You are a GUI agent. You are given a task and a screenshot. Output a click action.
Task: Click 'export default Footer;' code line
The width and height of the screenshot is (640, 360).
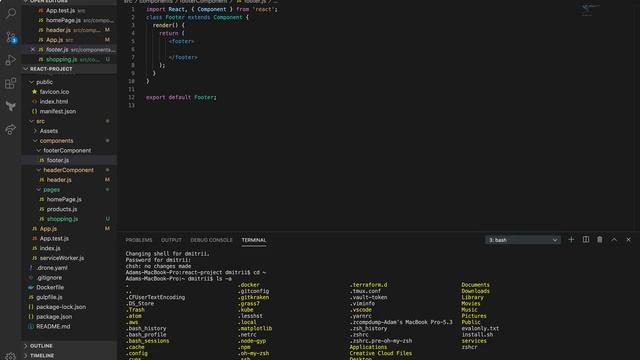tap(181, 98)
